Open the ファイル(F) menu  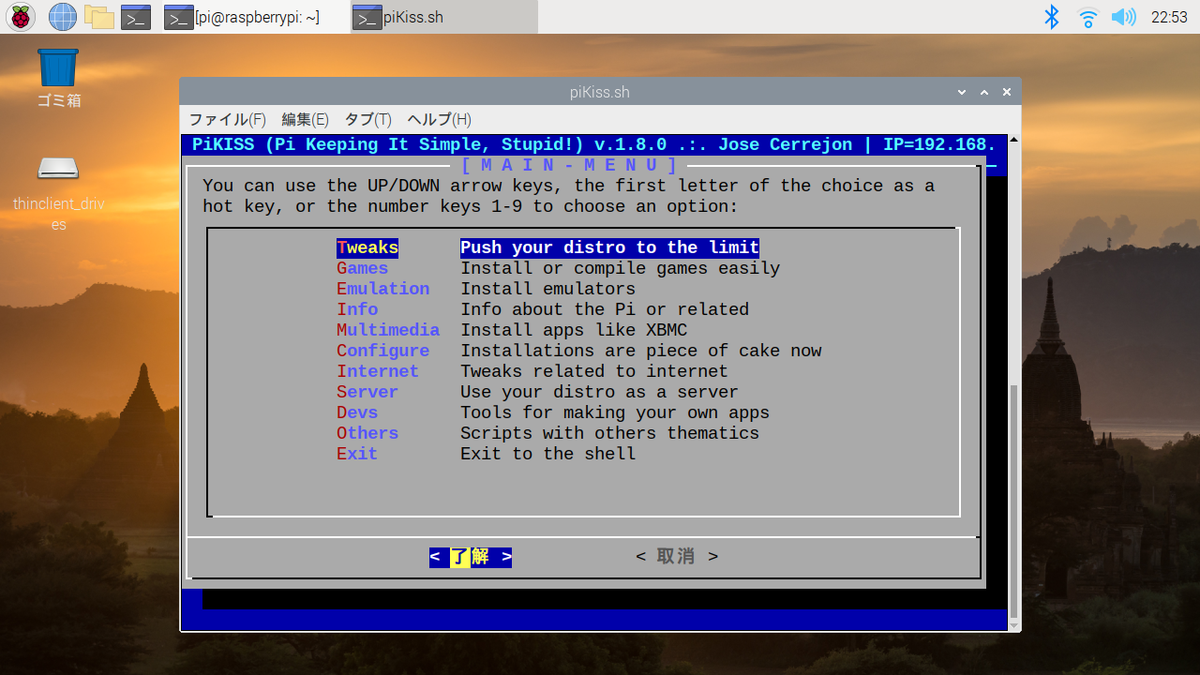228,119
